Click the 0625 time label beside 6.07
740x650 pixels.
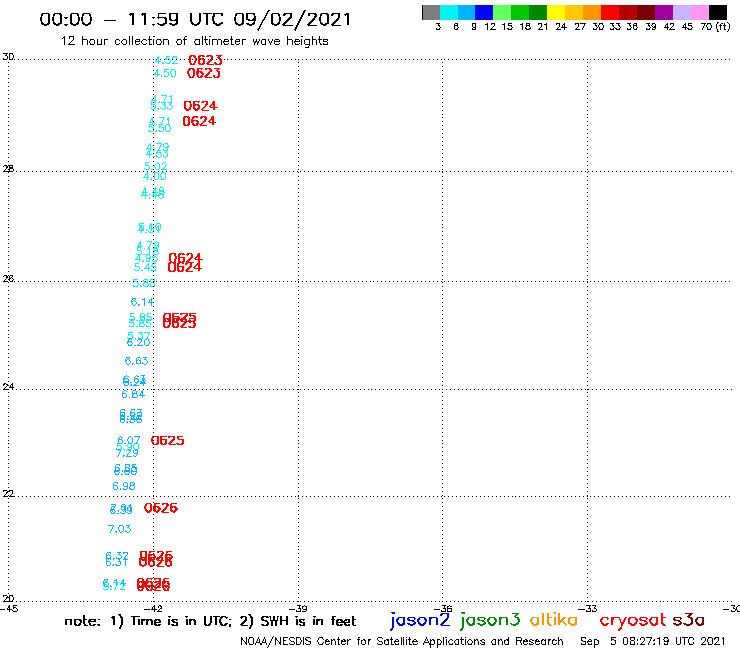168,441
